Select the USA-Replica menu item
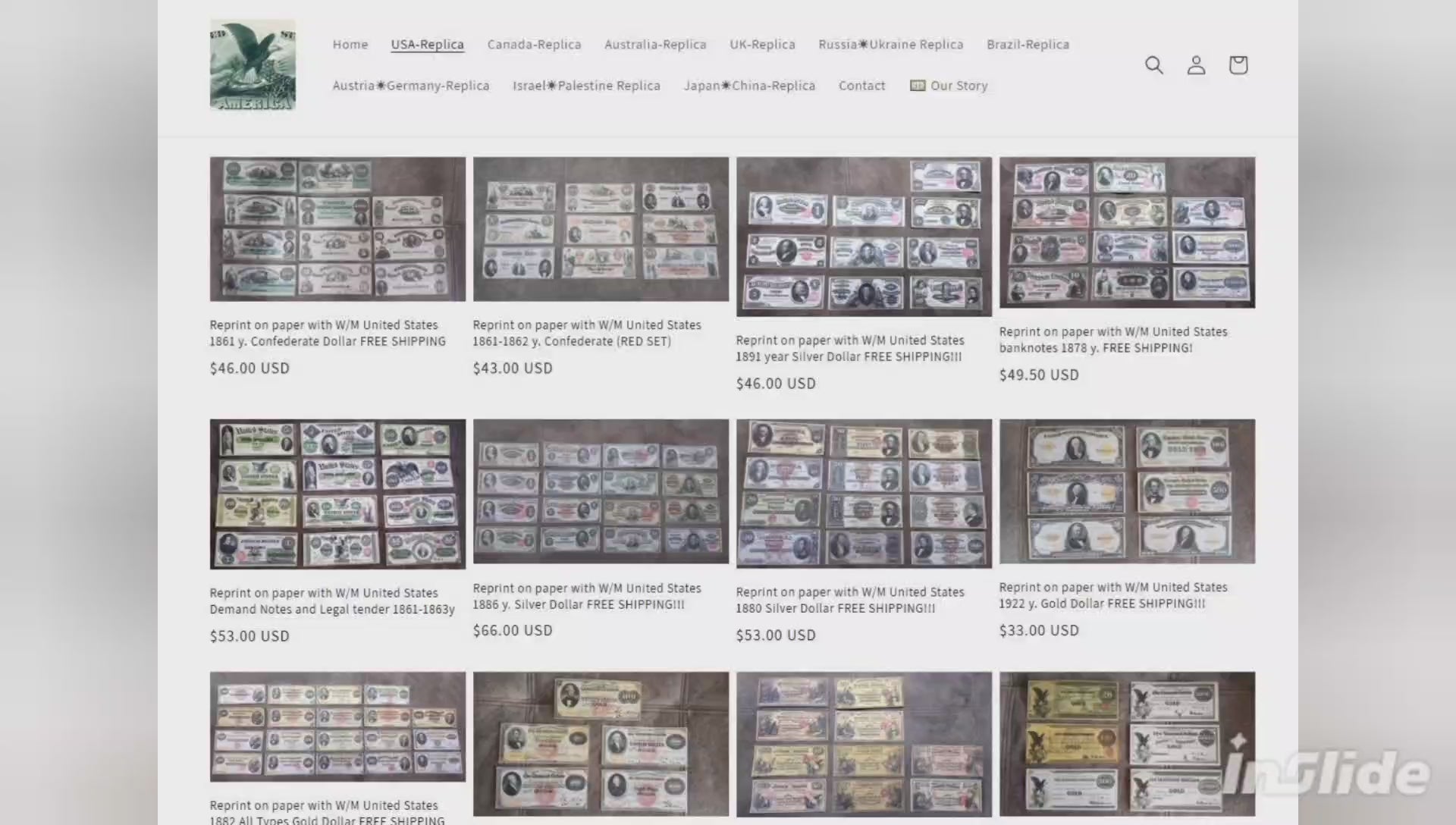 (x=427, y=45)
